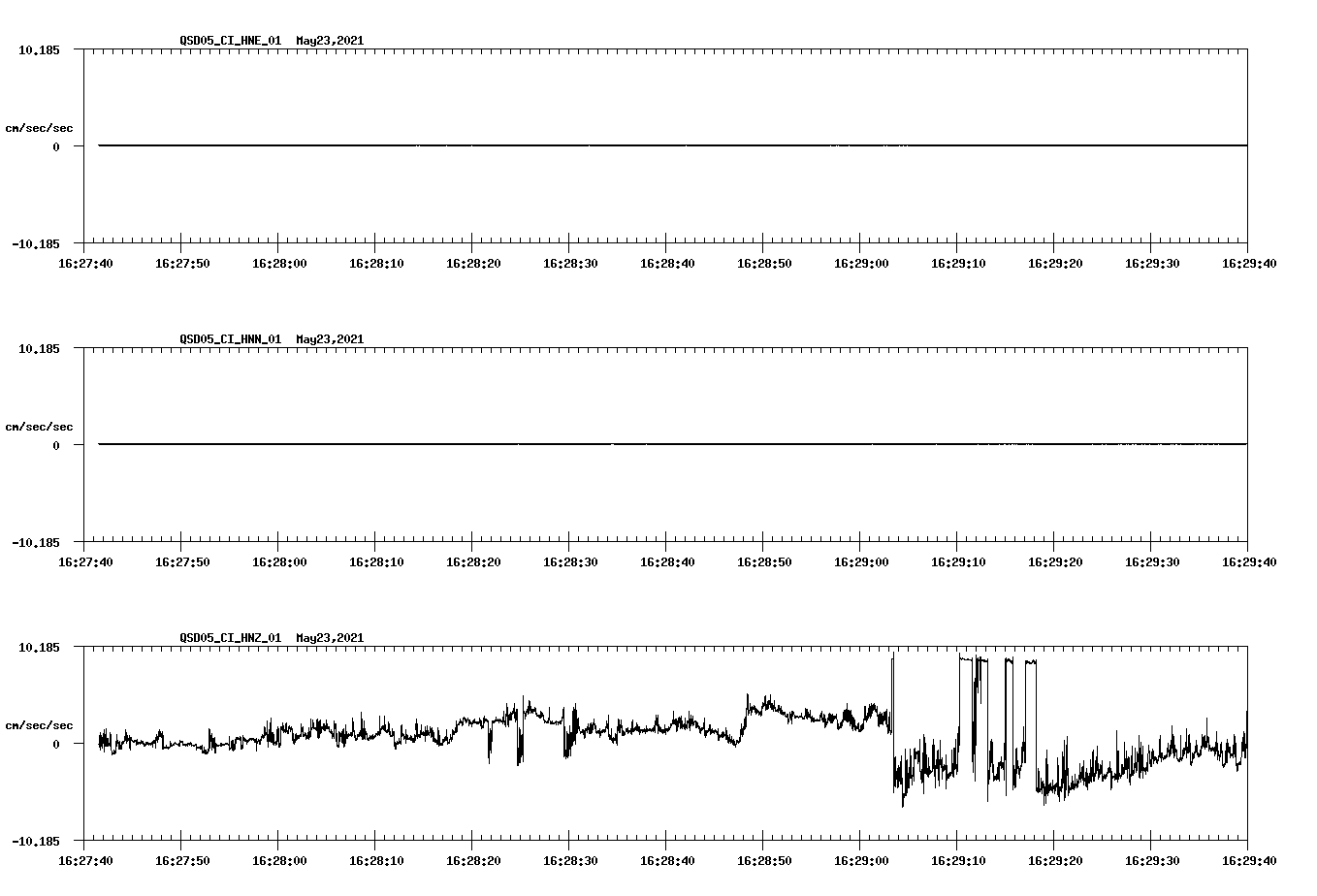Select the 10.185 amplitude value on top plot

point(40,50)
